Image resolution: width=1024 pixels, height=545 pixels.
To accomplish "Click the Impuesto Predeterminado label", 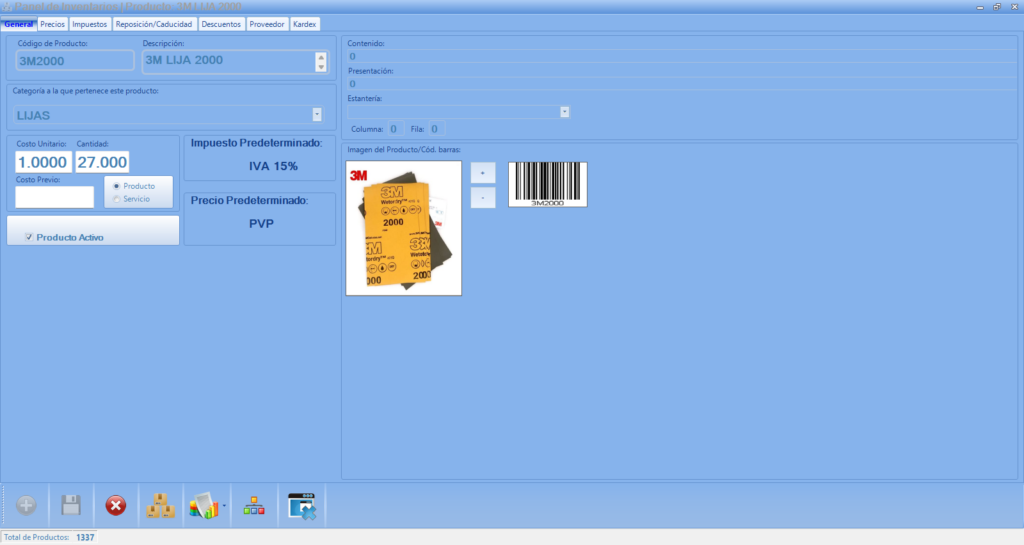I will (256, 143).
